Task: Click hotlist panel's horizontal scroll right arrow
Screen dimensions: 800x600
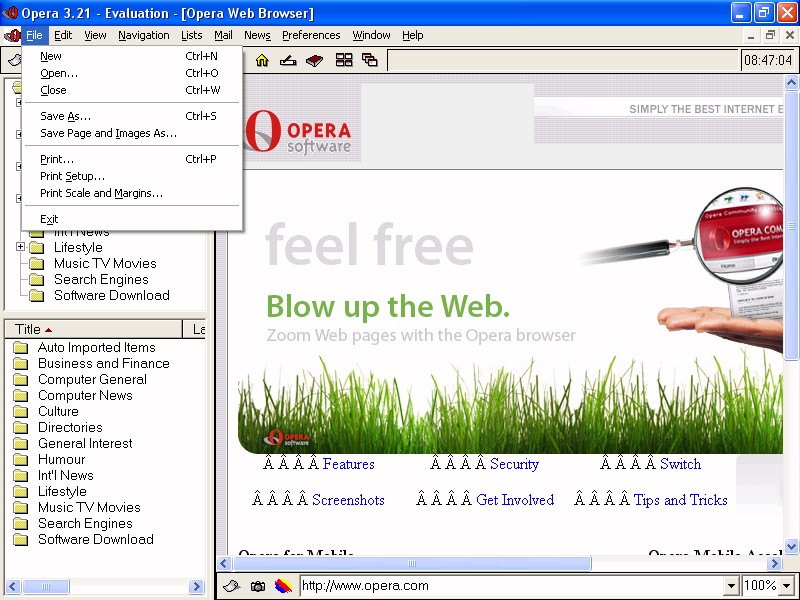Action: coord(196,586)
